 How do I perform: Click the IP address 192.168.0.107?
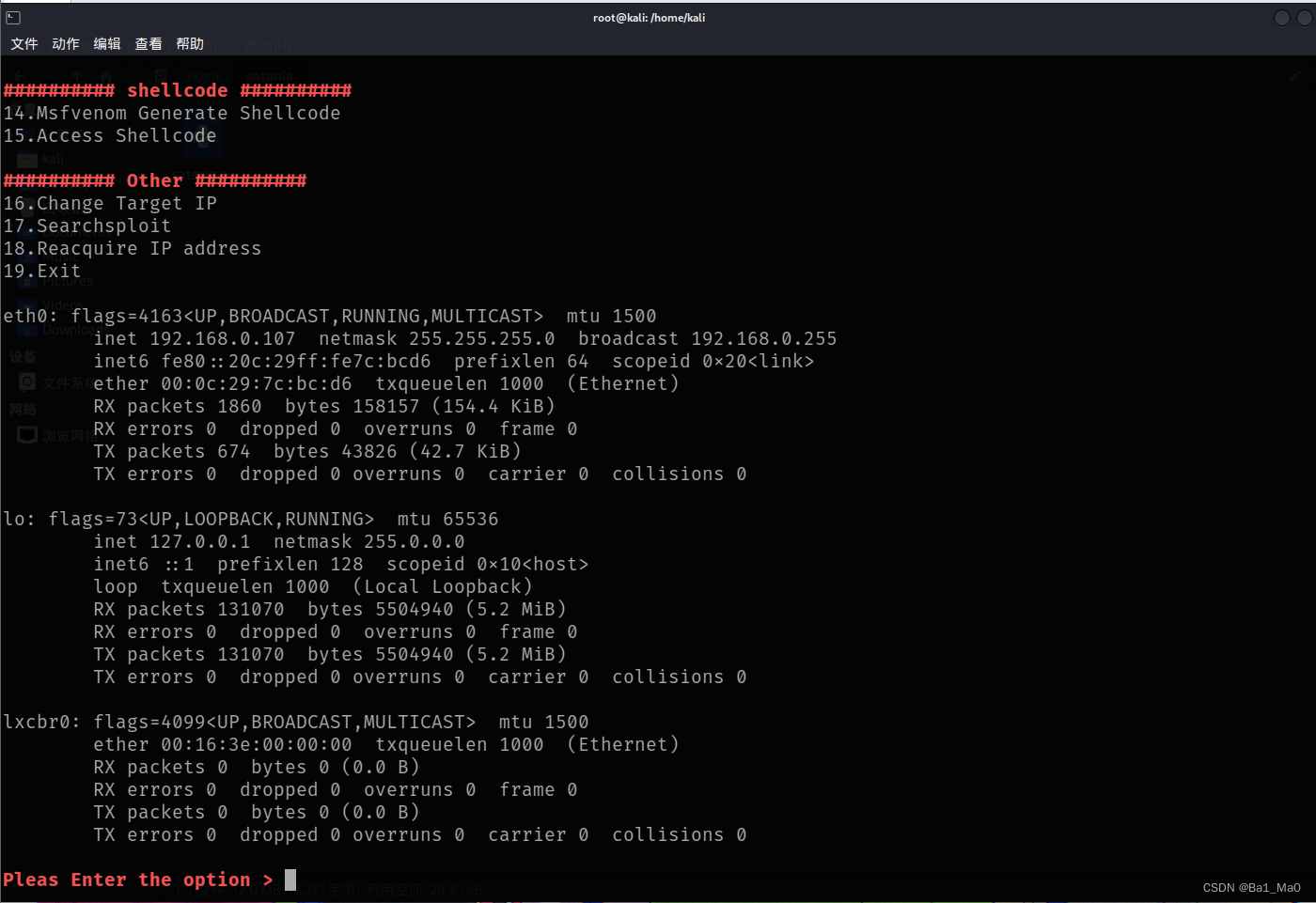[223, 338]
